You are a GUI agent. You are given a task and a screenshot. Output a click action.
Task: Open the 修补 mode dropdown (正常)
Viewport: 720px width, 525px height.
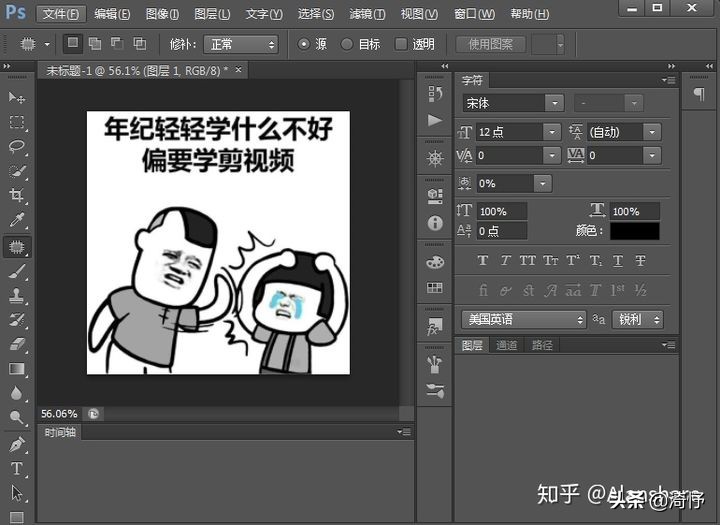coord(241,45)
